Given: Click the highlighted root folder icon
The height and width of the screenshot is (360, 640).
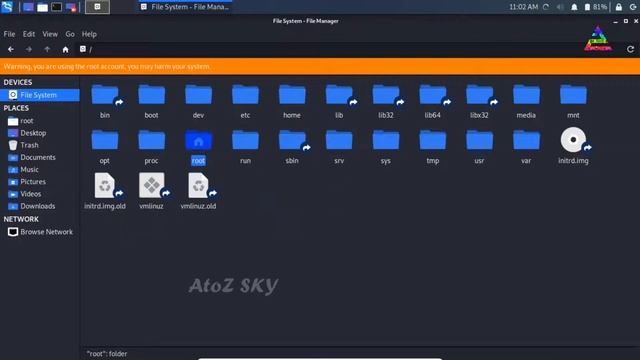Looking at the screenshot, I should click(x=198, y=141).
